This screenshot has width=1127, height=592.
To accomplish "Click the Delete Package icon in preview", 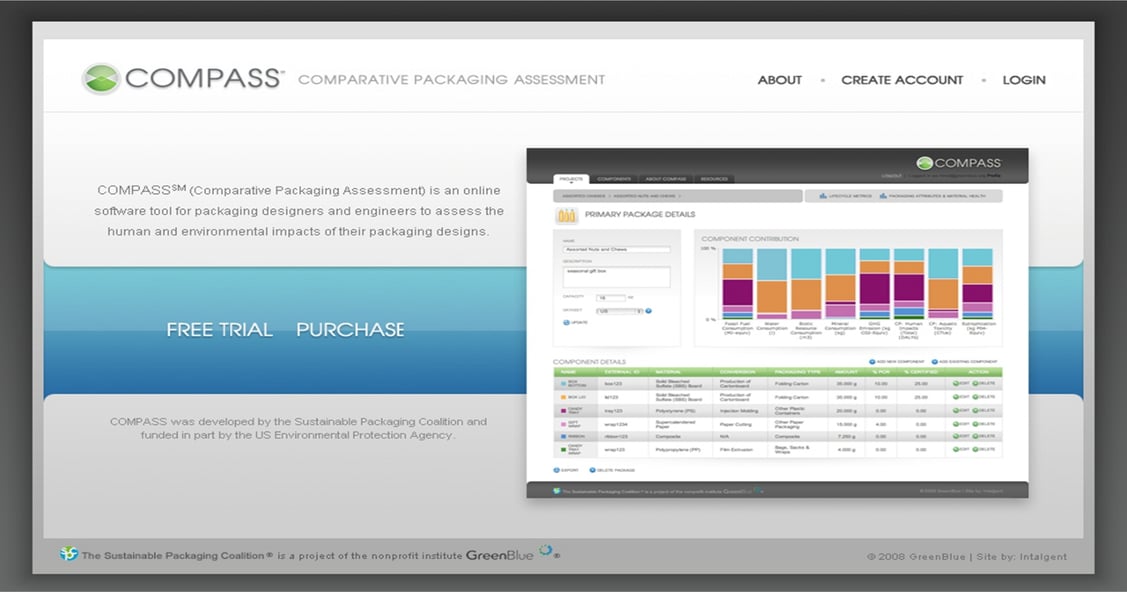I will point(592,470).
